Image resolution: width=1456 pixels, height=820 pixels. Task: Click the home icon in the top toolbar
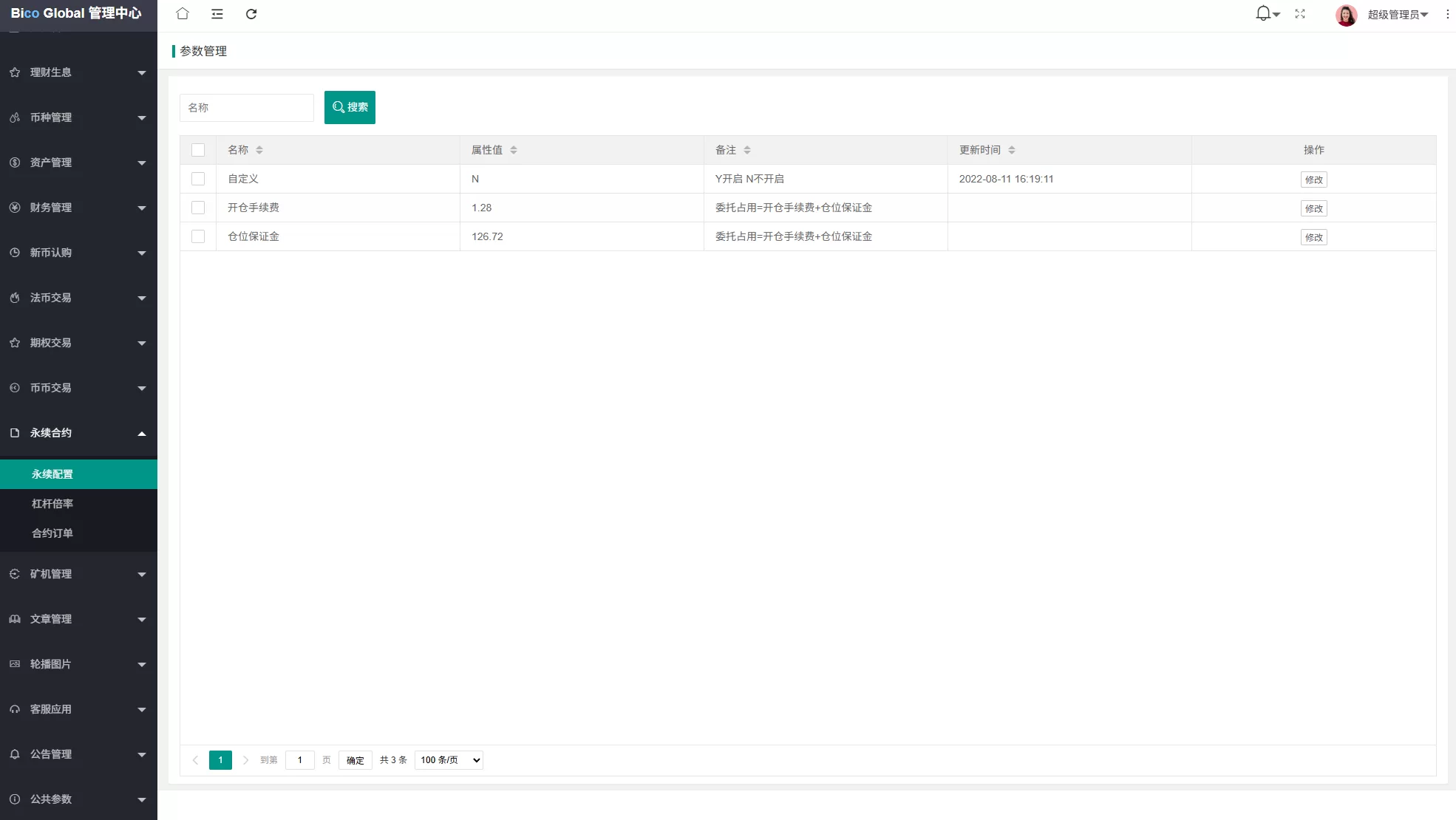click(x=183, y=14)
